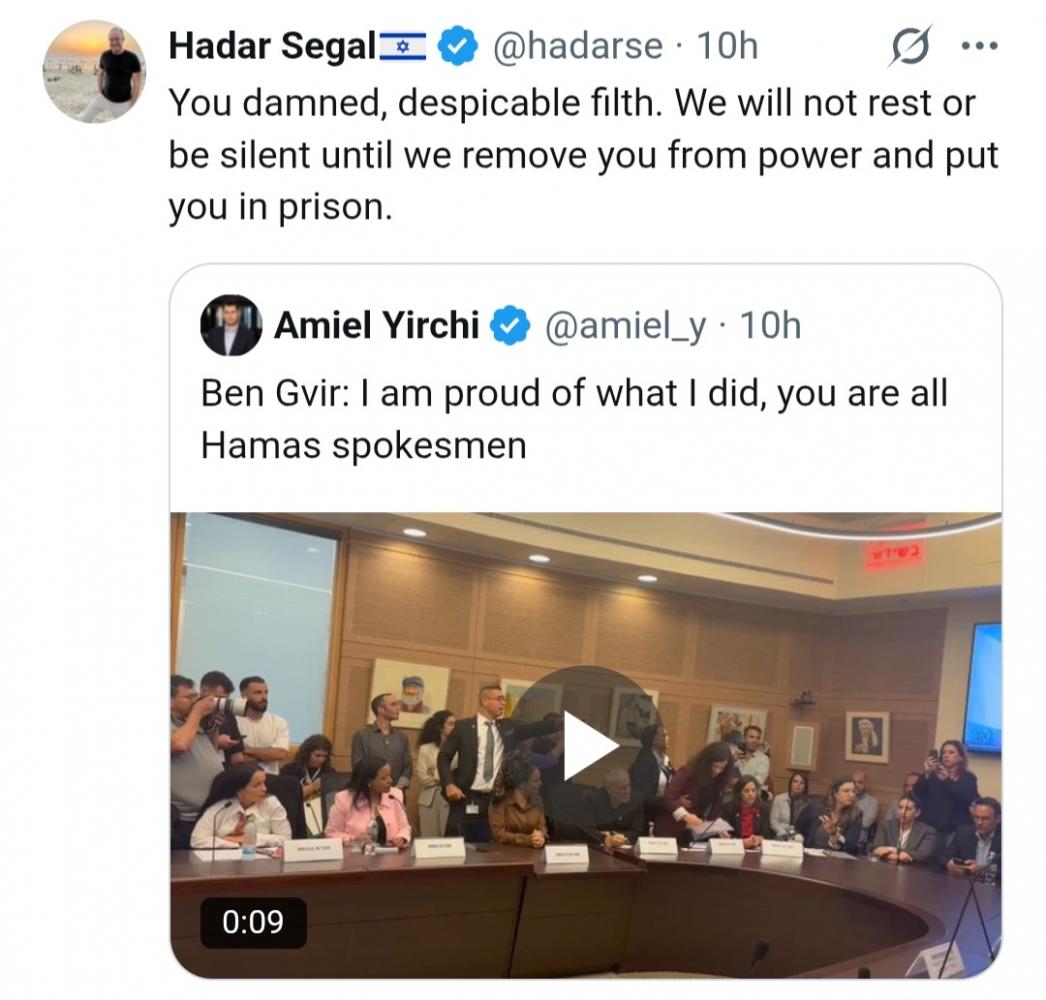Click the 10h timestamp on Hadar Segal's post
This screenshot has width=1046, height=1000.
coord(727,46)
